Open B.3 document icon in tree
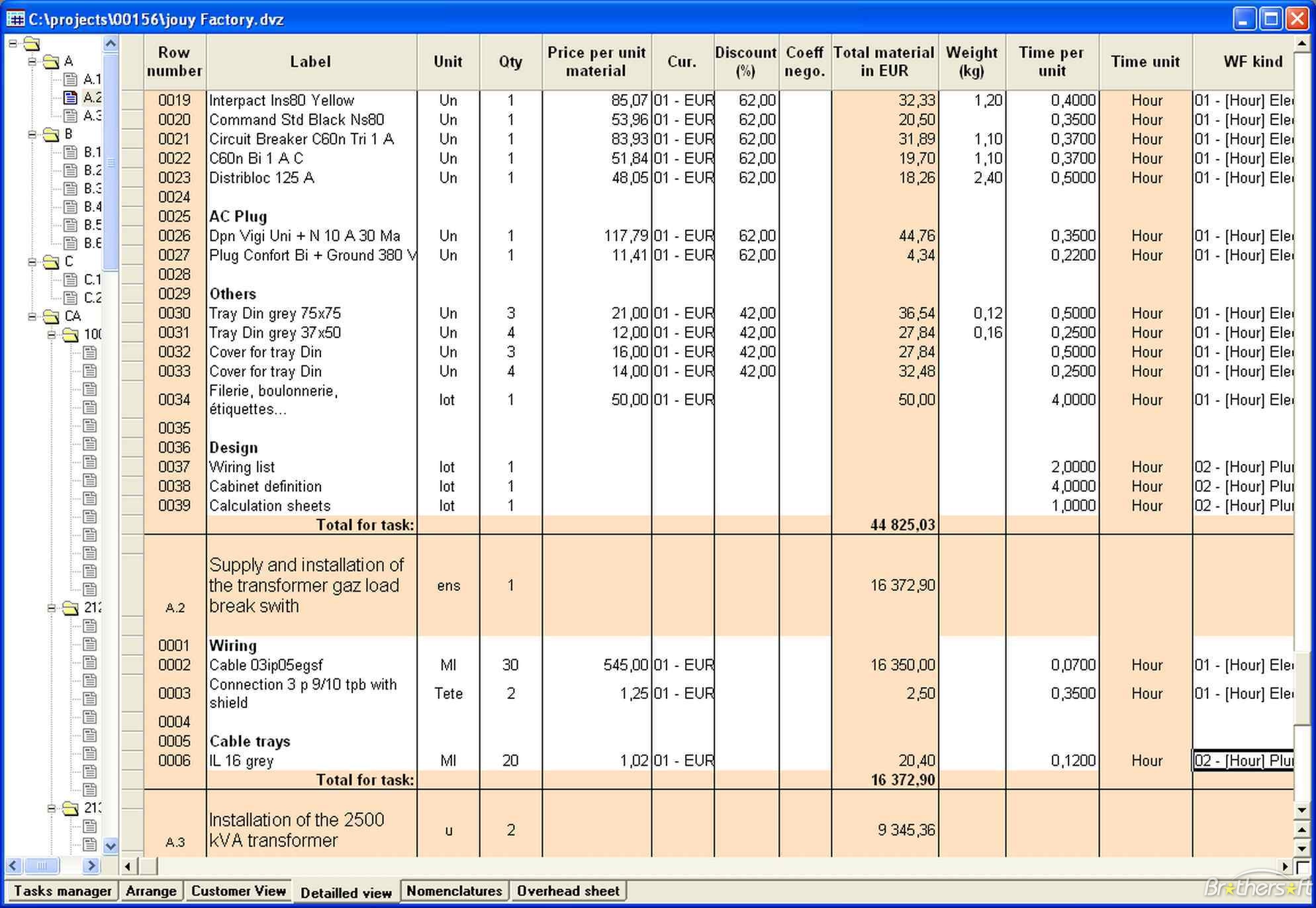This screenshot has height=908, width=1316. point(70,189)
